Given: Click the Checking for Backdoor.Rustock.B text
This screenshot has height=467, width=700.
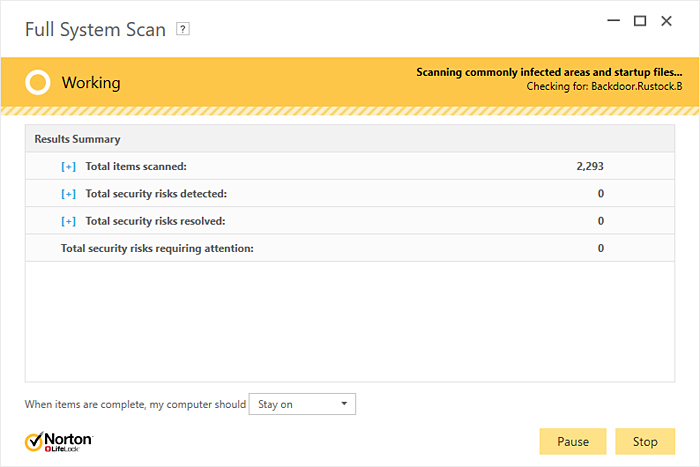Looking at the screenshot, I should (604, 87).
